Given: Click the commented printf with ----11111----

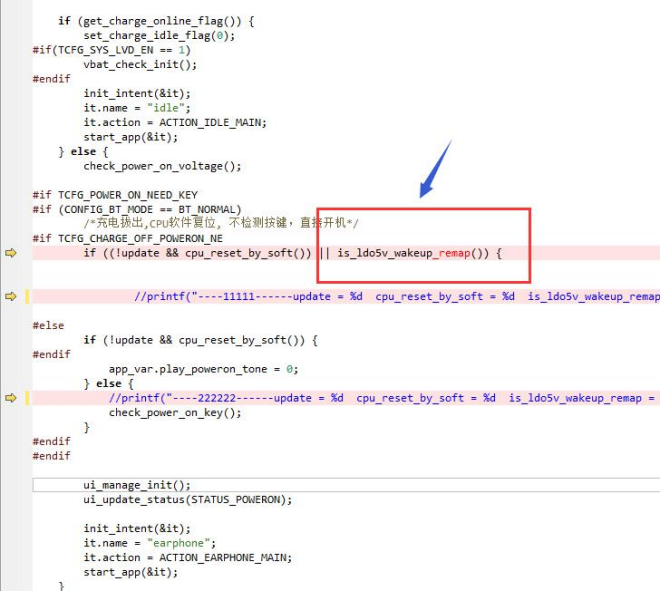Looking at the screenshot, I should pos(397,296).
